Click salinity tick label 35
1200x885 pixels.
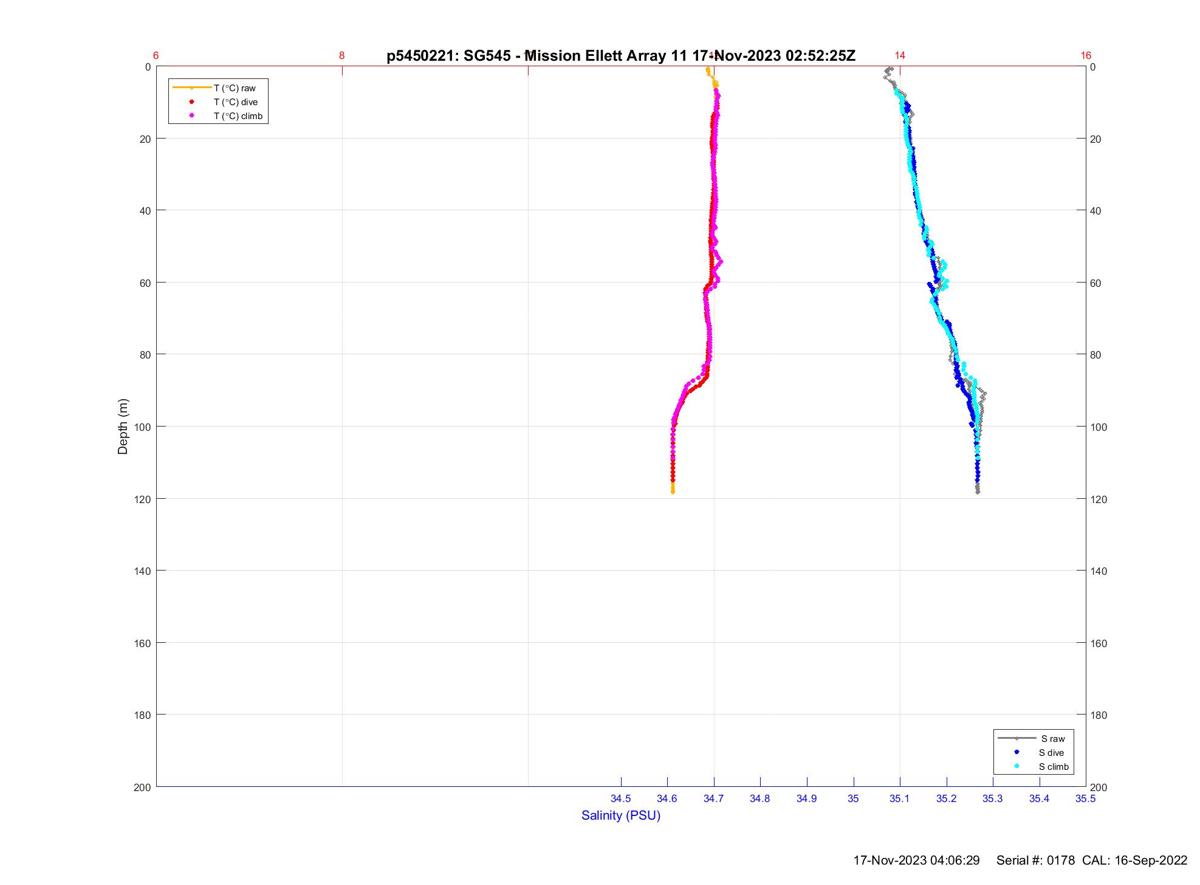coord(853,799)
